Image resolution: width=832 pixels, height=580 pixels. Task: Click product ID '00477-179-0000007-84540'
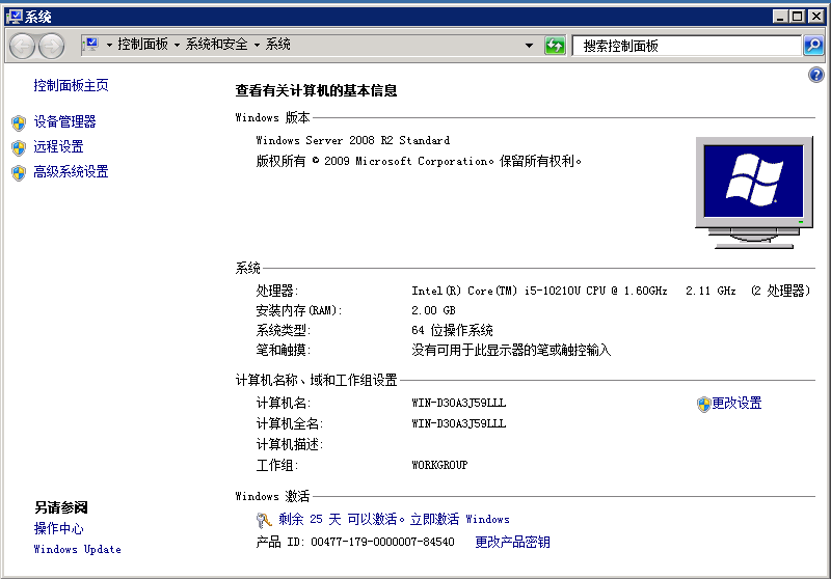(x=383, y=542)
